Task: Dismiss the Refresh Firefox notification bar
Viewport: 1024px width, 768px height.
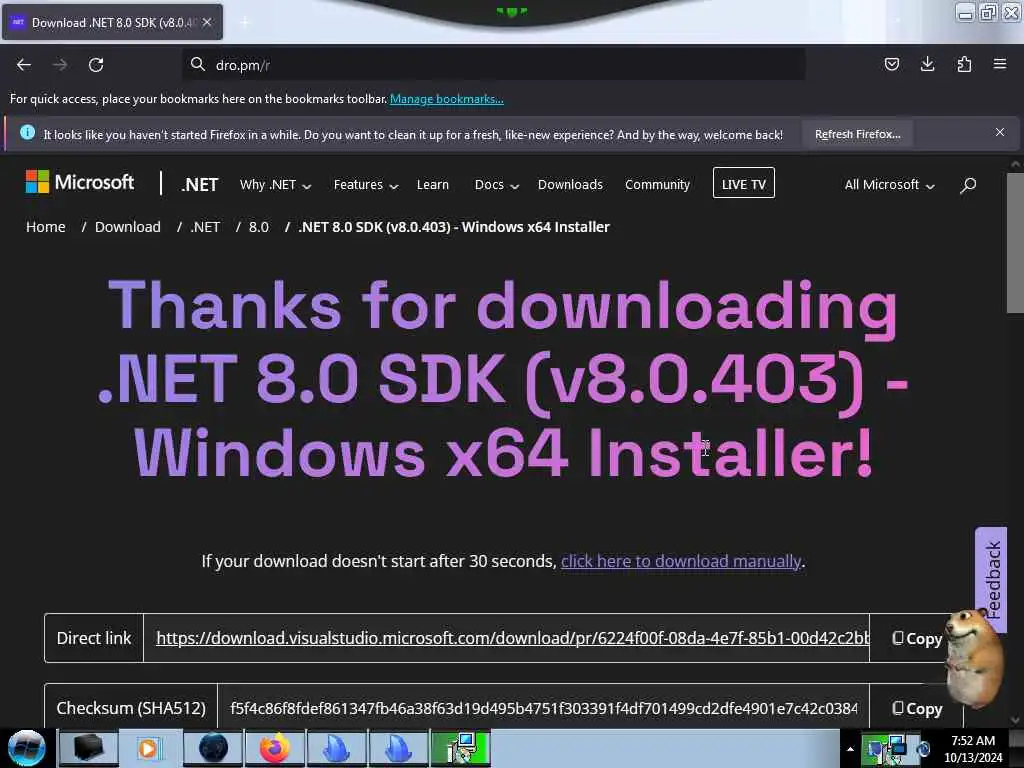Action: click(x=1000, y=132)
